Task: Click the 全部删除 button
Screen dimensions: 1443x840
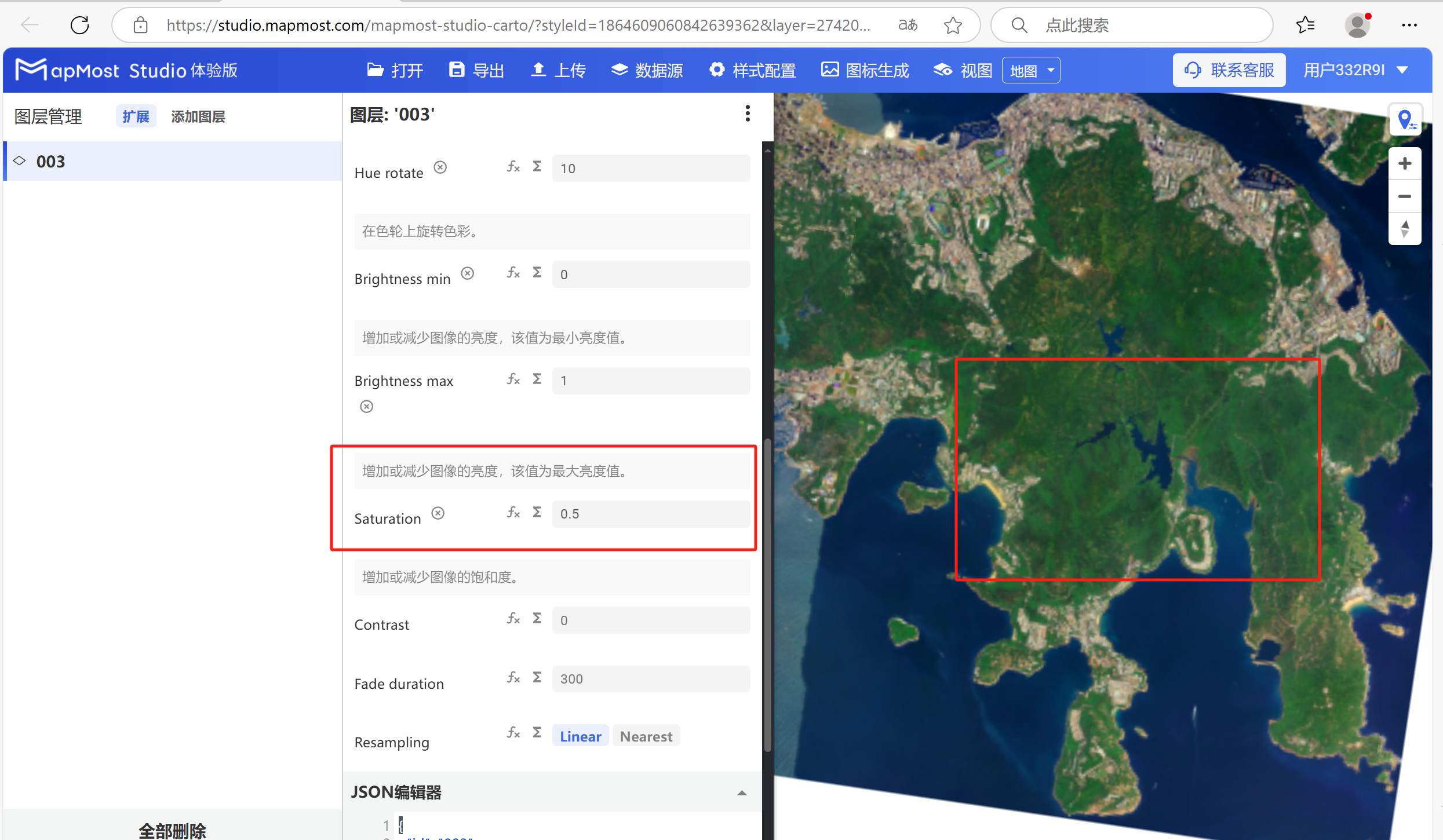Action: pyautogui.click(x=172, y=830)
